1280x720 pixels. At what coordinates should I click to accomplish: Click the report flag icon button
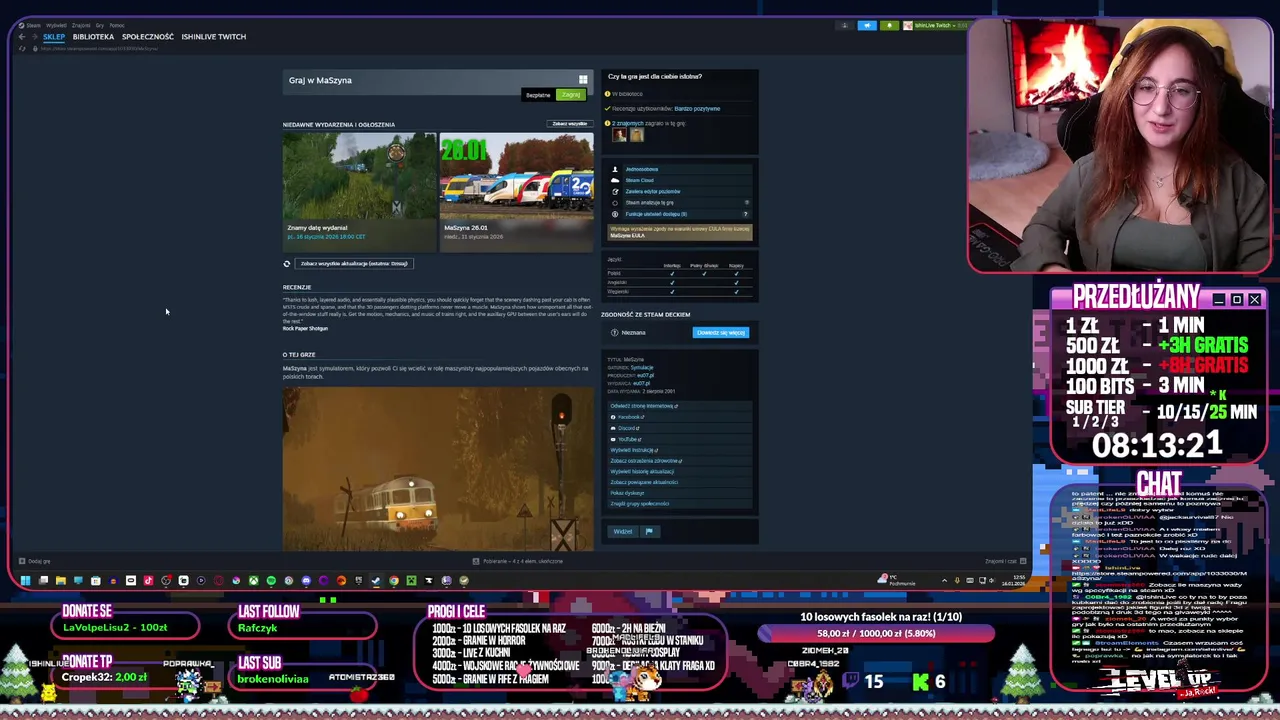pos(648,532)
